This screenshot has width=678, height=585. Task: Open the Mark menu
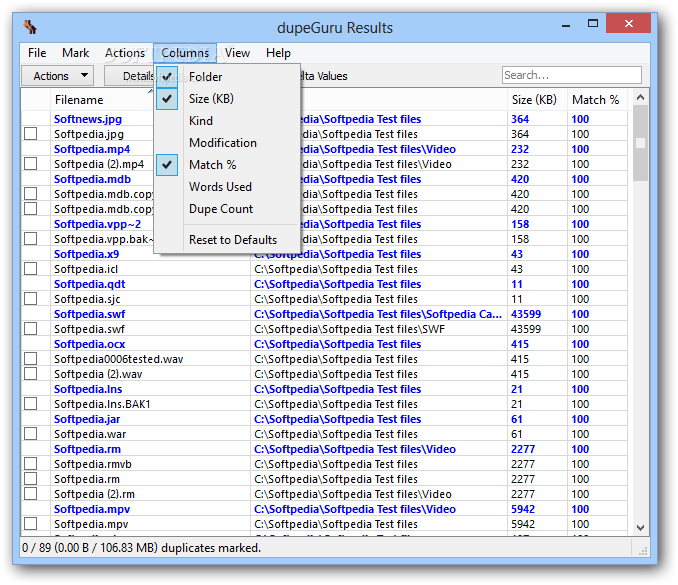75,53
